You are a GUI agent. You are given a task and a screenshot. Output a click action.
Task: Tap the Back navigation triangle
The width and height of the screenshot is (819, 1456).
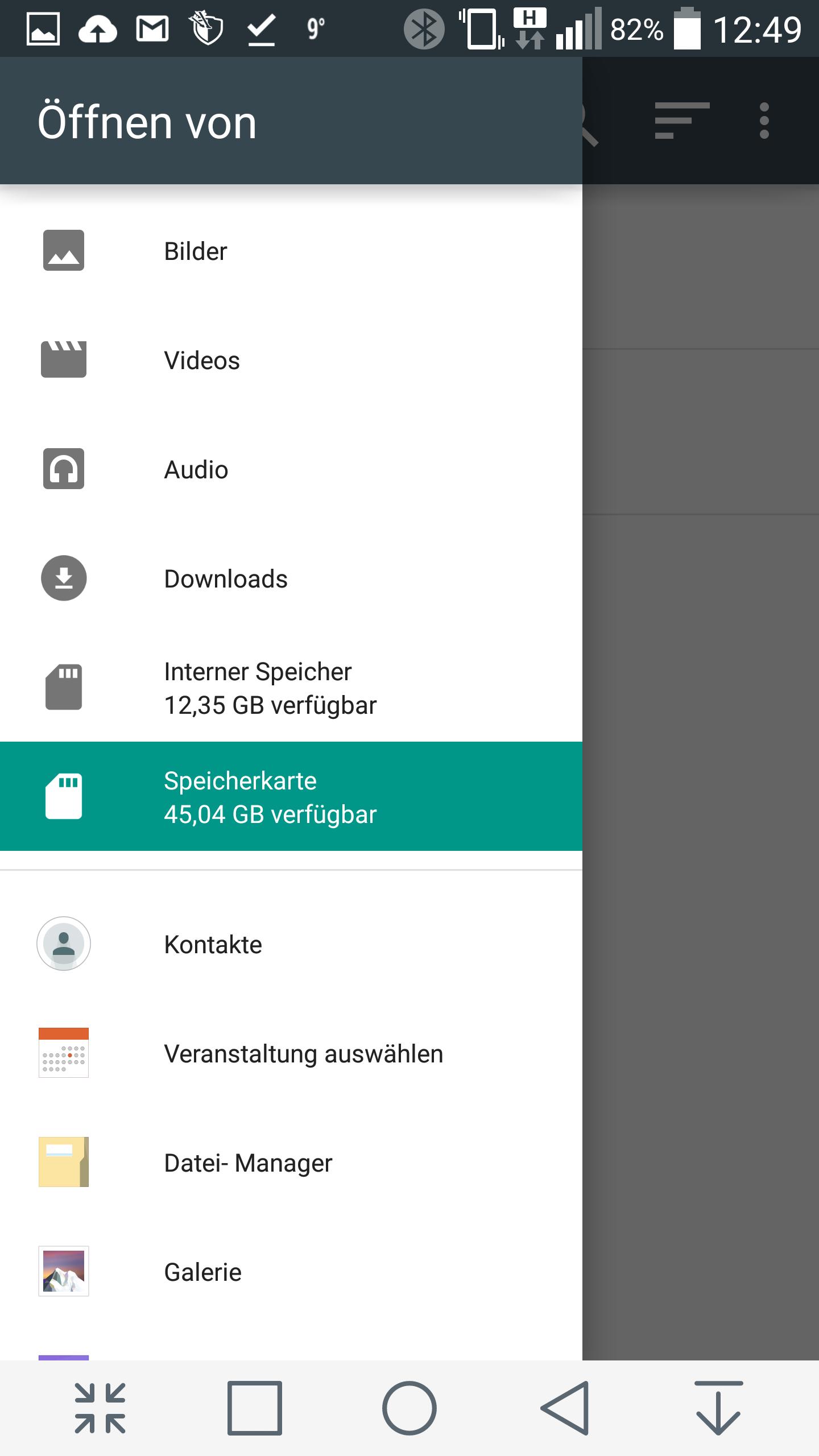(564, 1408)
